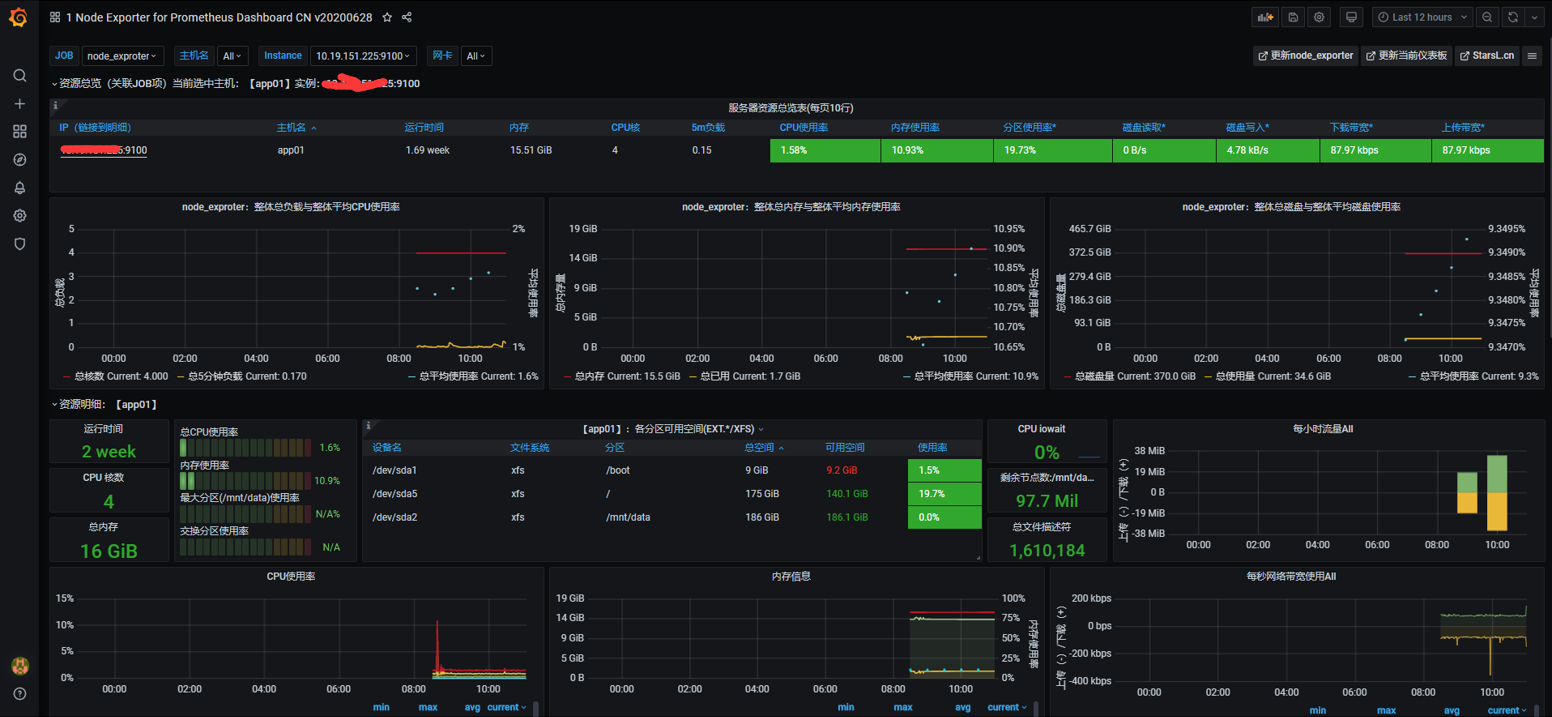Select the Explore compass icon
The width and height of the screenshot is (1552, 717).
[x=19, y=159]
